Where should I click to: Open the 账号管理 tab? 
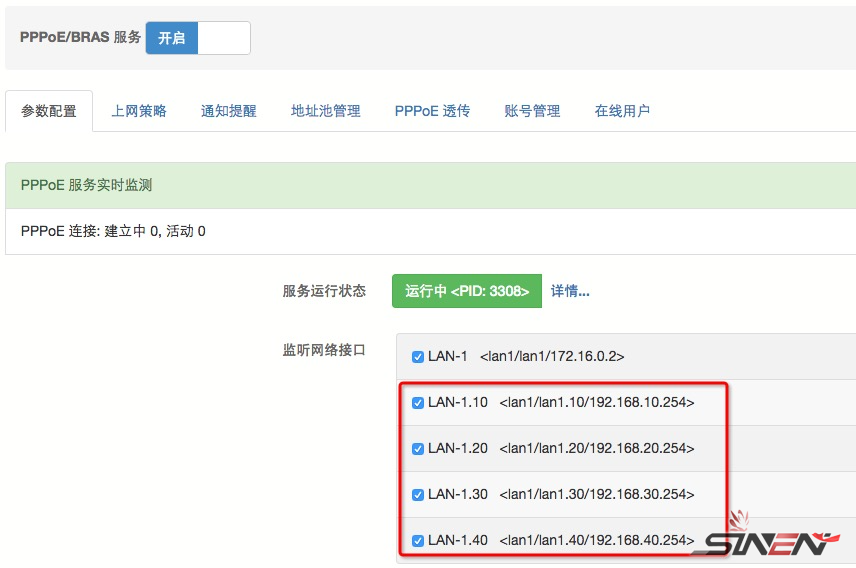pos(532,111)
